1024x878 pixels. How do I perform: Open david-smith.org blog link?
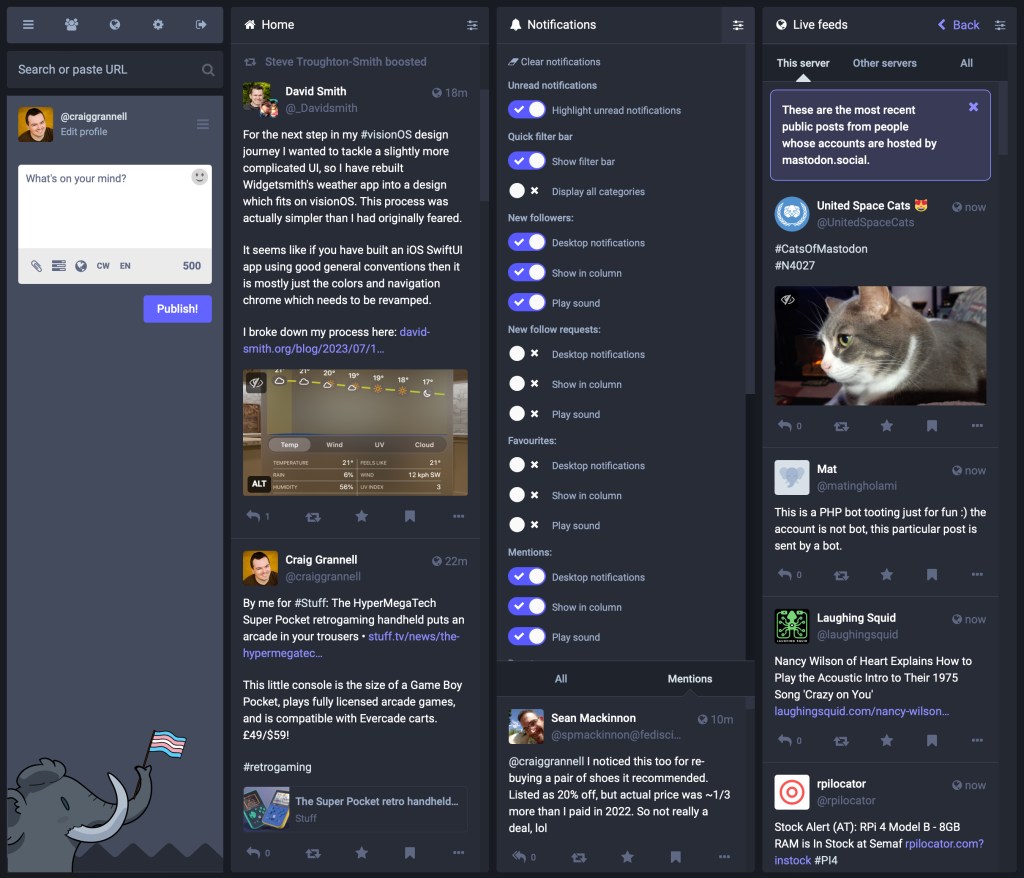pyautogui.click(x=336, y=340)
